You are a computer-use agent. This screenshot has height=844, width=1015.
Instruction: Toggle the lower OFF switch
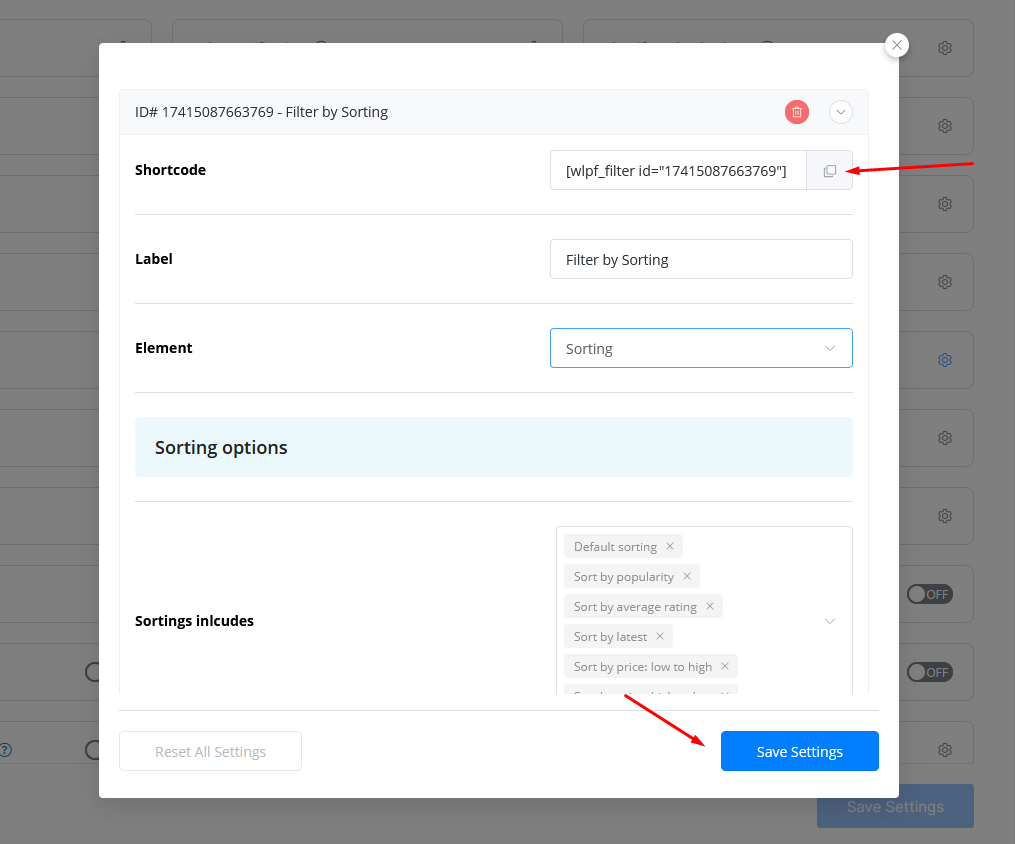click(x=929, y=672)
